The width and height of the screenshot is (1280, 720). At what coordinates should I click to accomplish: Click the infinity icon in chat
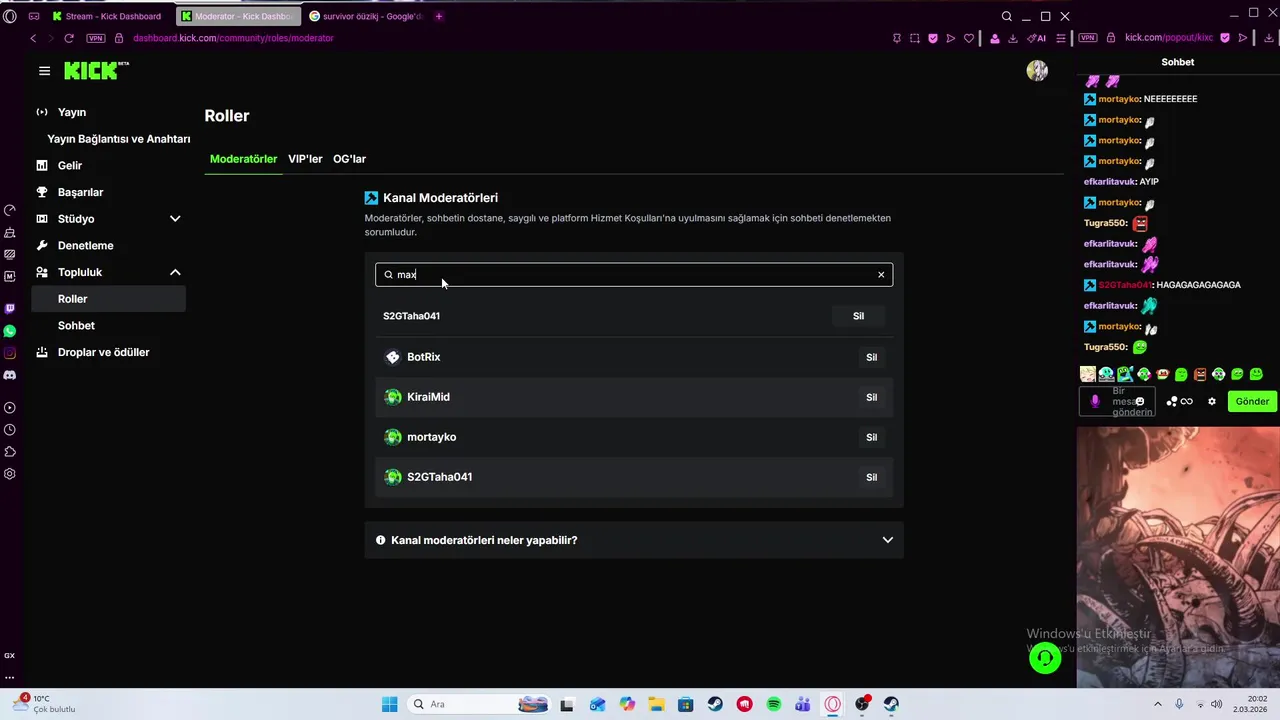(x=1187, y=402)
